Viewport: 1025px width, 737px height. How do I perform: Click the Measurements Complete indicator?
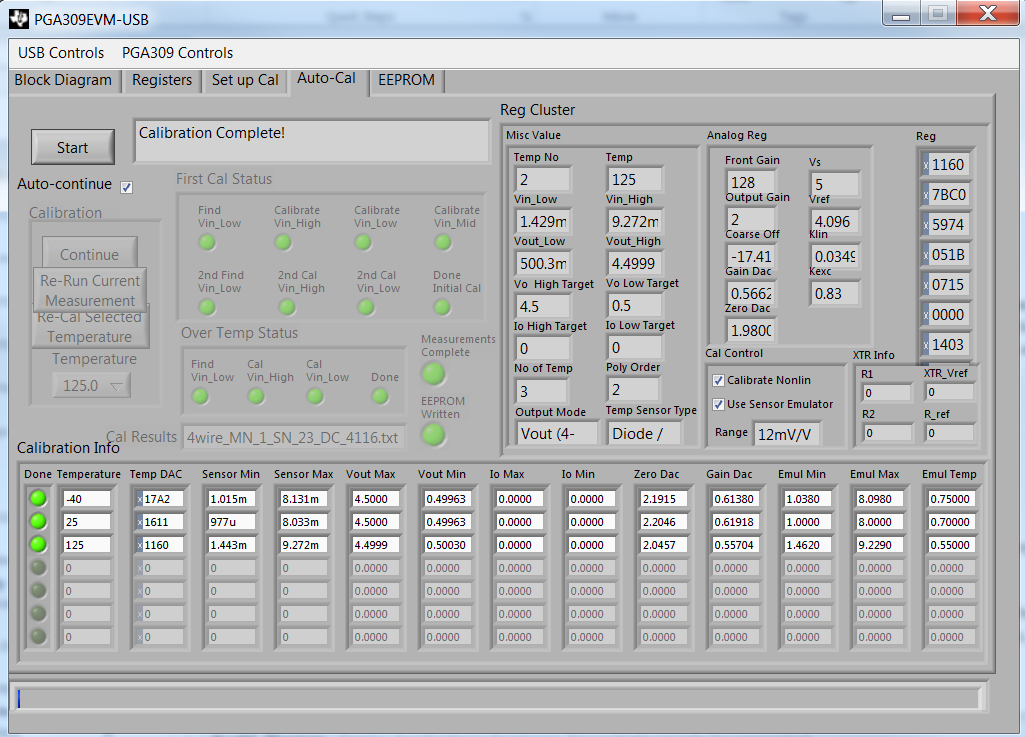pos(434,374)
